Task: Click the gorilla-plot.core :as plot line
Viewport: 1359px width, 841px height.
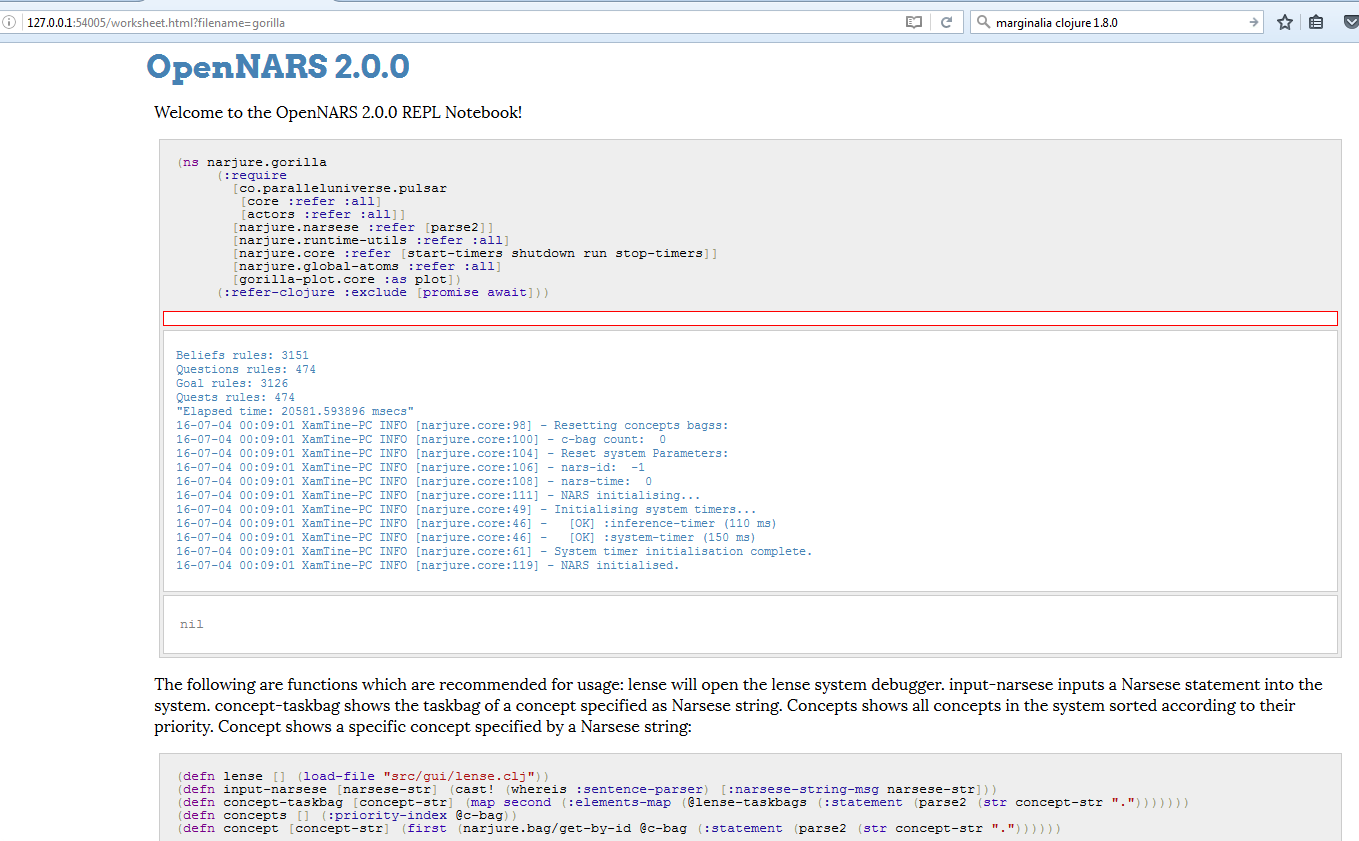Action: tap(346, 279)
